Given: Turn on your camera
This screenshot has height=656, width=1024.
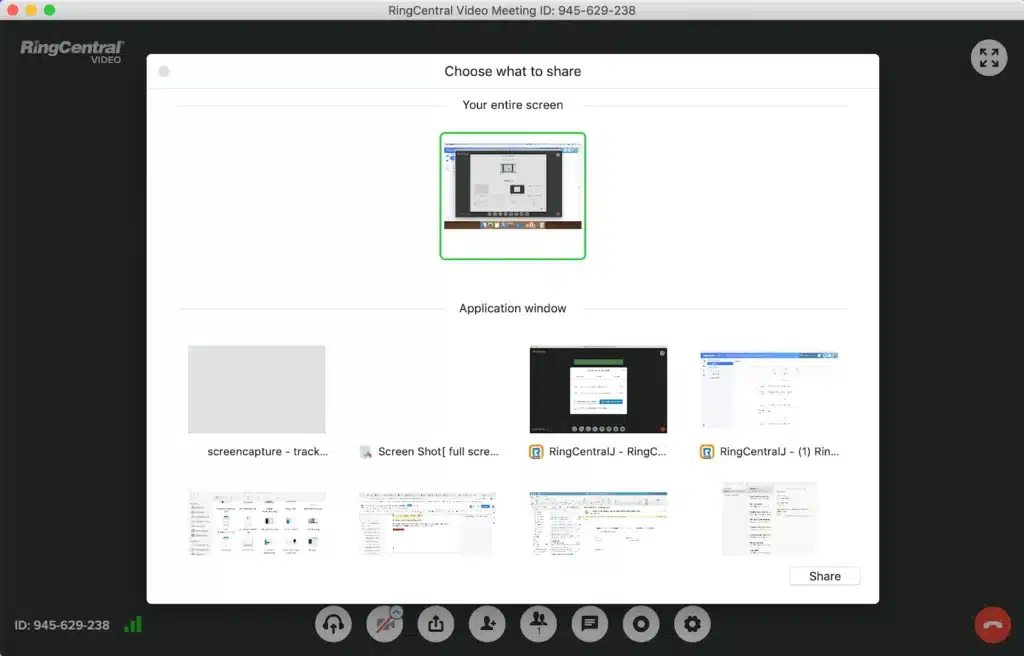Looking at the screenshot, I should pos(383,626).
